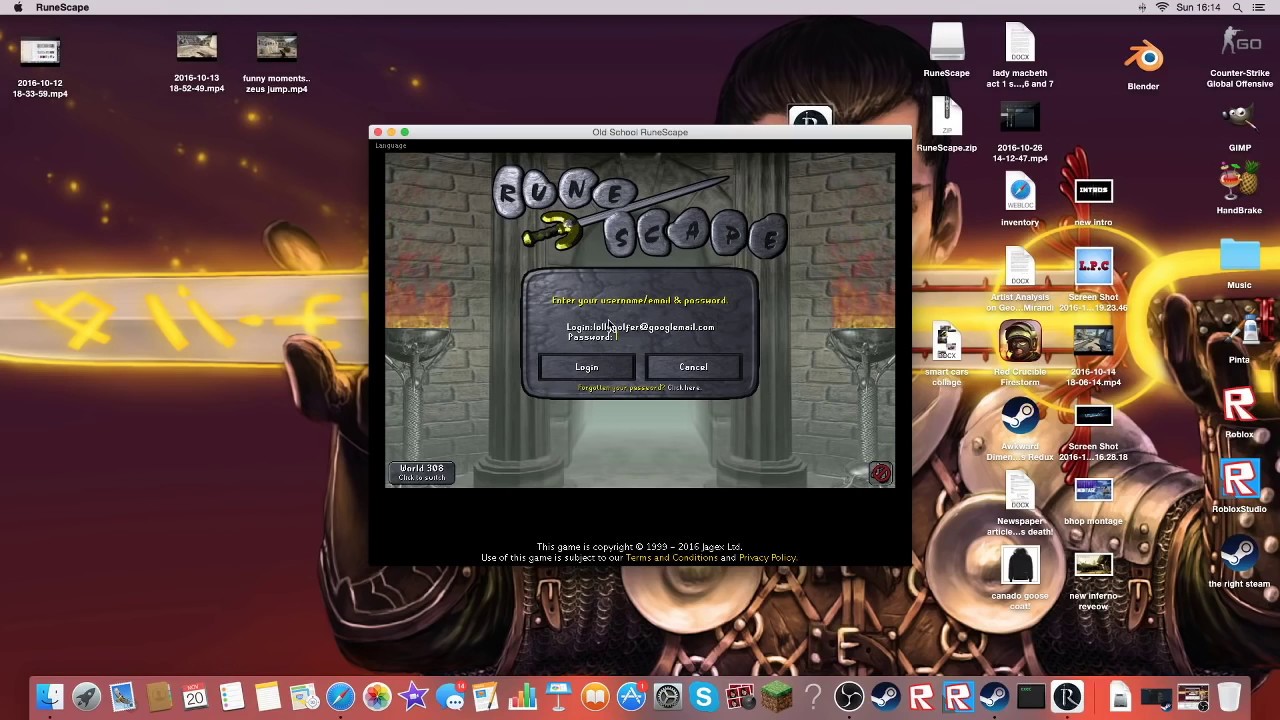The image size is (1280, 720).
Task: Click the World 308 switch button
Action: point(422,472)
